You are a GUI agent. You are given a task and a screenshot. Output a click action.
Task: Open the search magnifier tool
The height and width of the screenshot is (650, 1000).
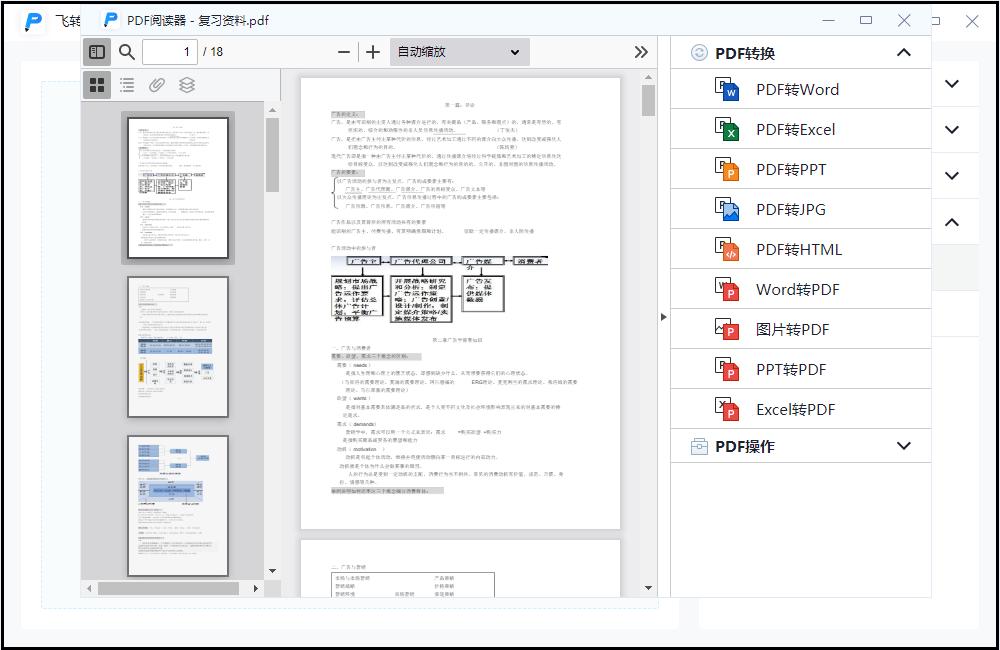coord(127,52)
